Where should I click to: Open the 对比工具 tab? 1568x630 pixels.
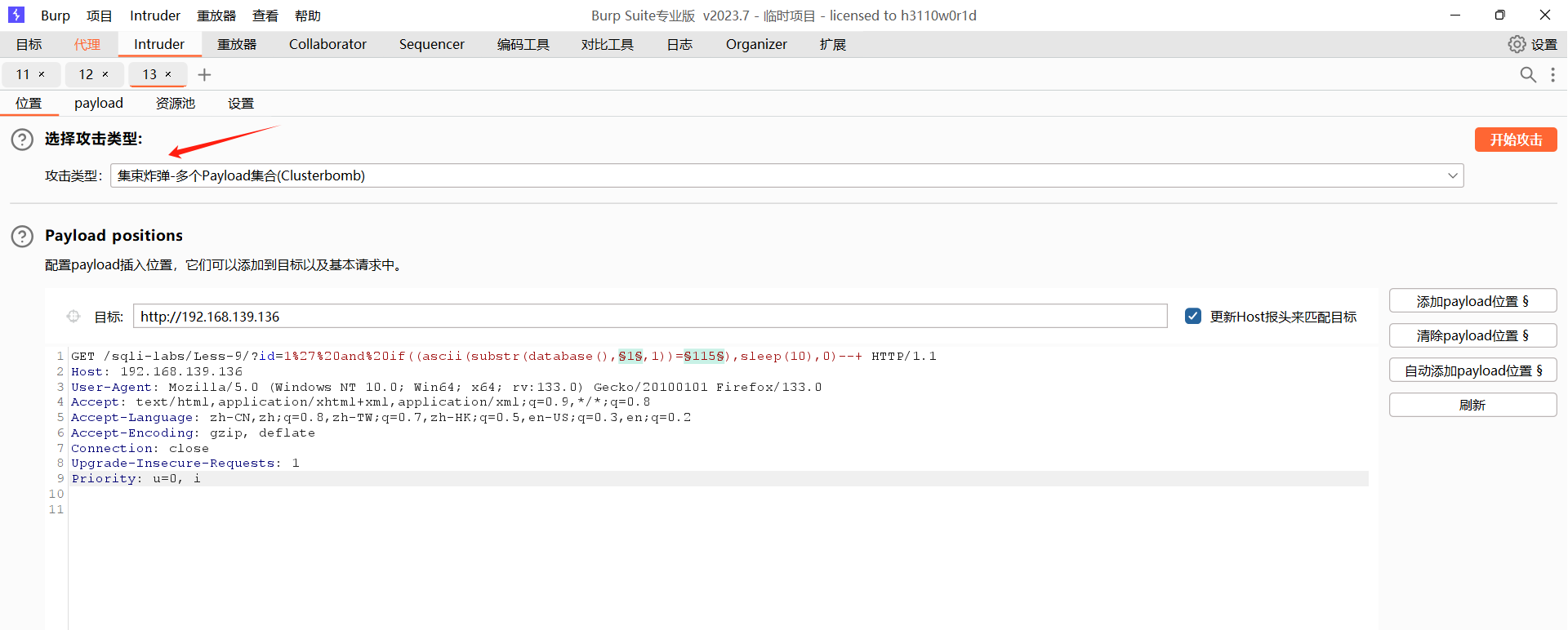click(608, 44)
